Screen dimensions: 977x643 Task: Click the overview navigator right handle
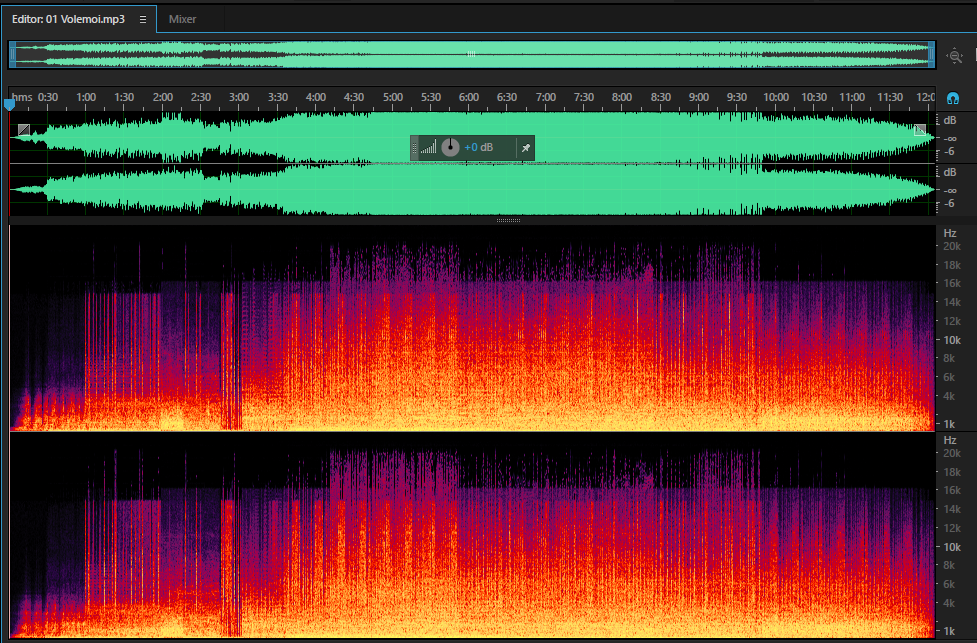(x=932, y=55)
